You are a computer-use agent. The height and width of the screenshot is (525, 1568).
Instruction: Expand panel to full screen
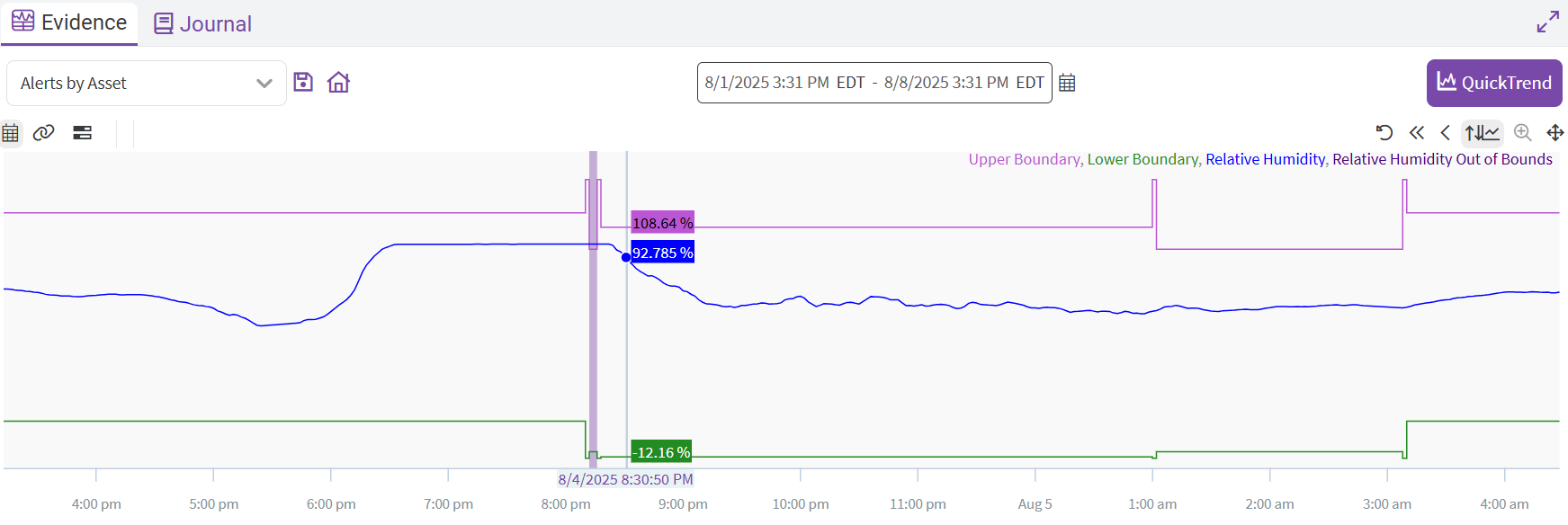[x=1547, y=22]
